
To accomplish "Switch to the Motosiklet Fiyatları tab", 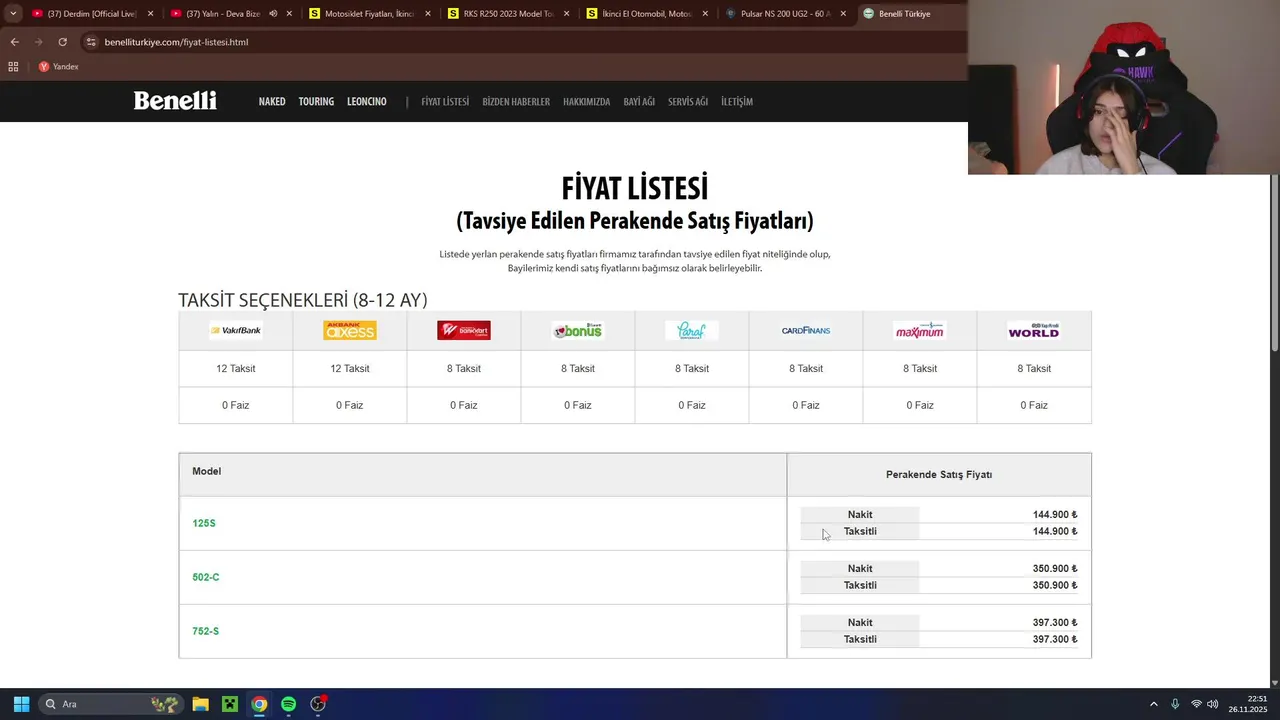I will click(369, 14).
